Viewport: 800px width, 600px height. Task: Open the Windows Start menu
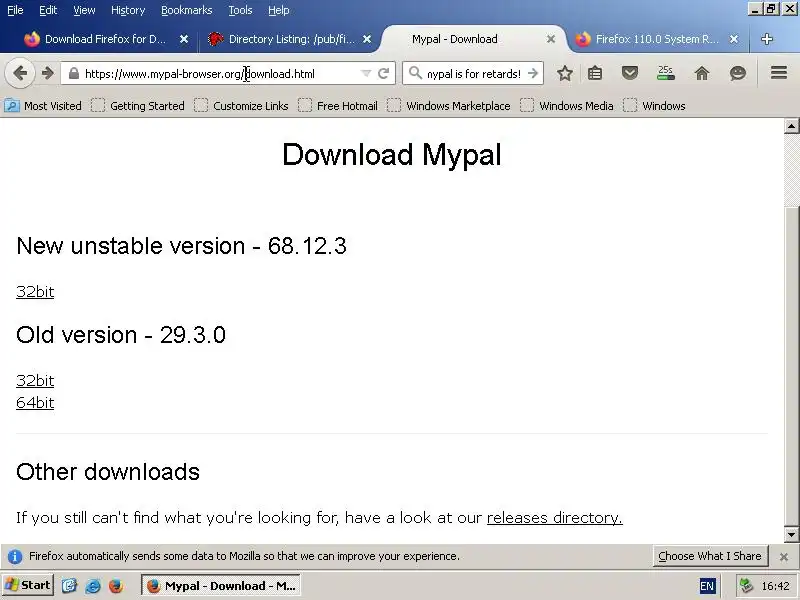tap(28, 585)
